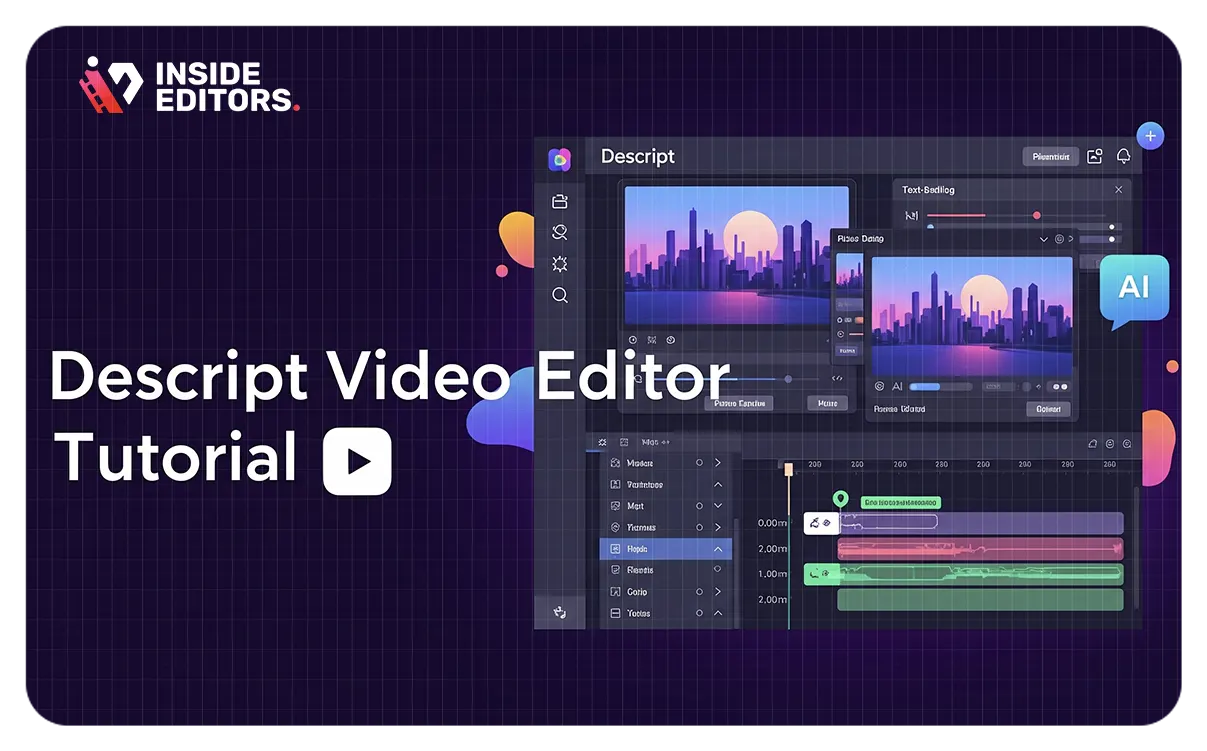Click the image profile icon beside the bell
1207x751 pixels.
[1095, 156]
